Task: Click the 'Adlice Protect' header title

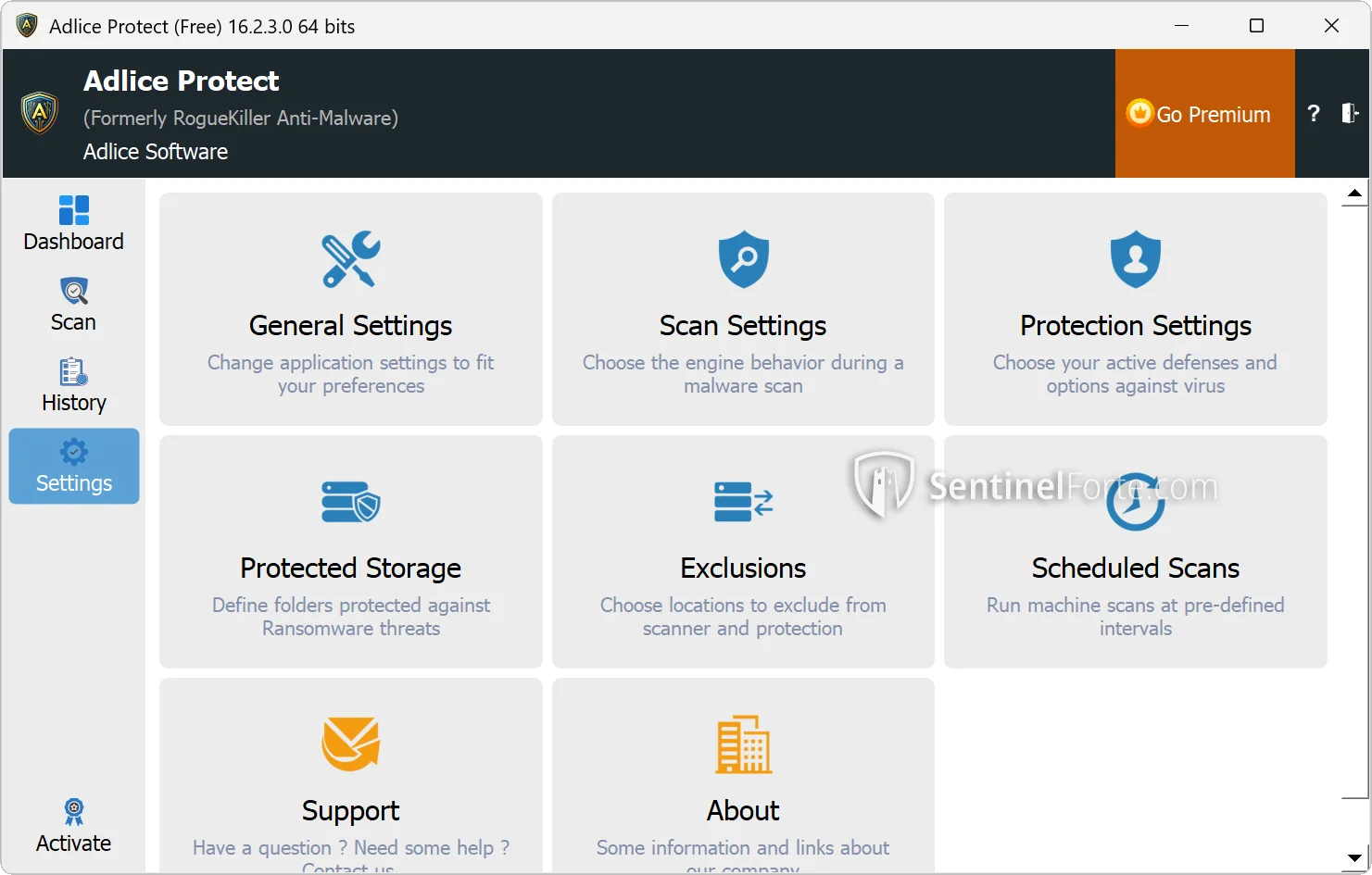Action: [182, 81]
